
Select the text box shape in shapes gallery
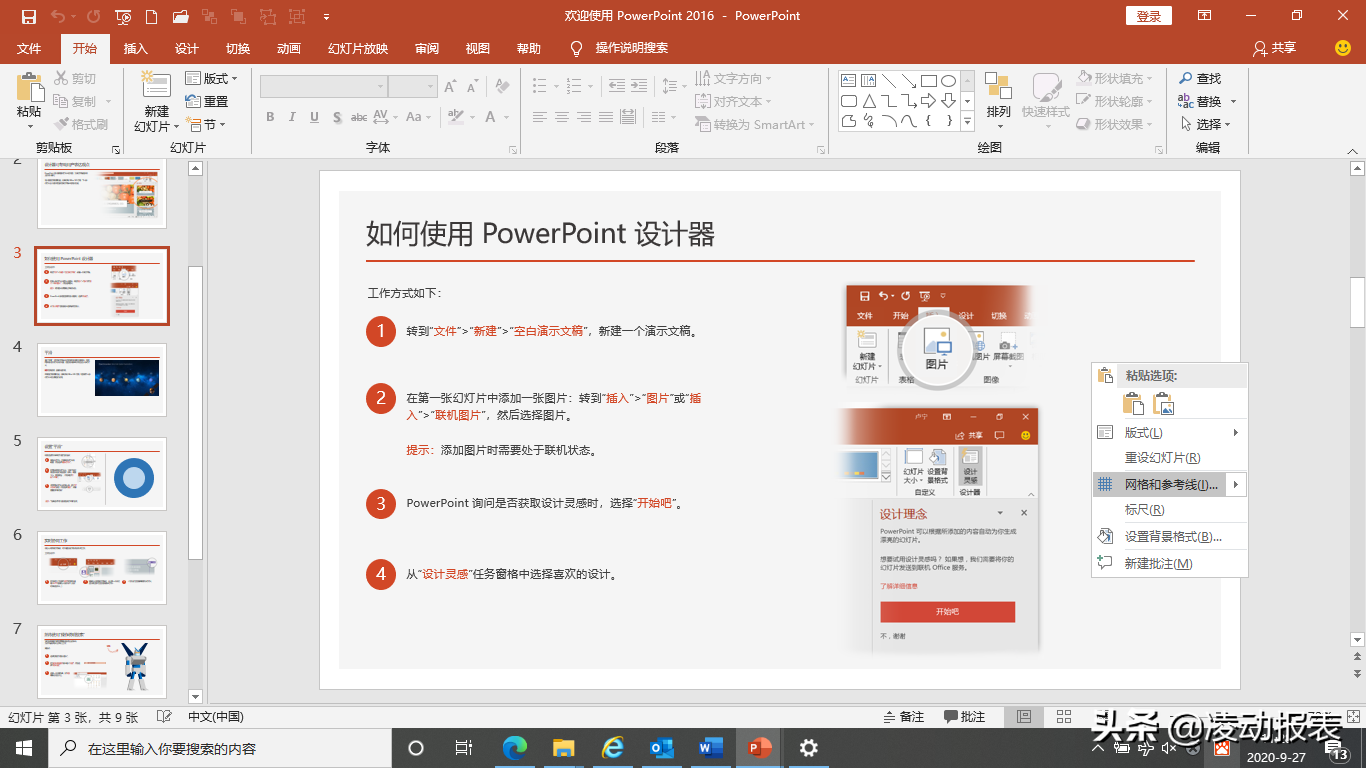pos(848,81)
